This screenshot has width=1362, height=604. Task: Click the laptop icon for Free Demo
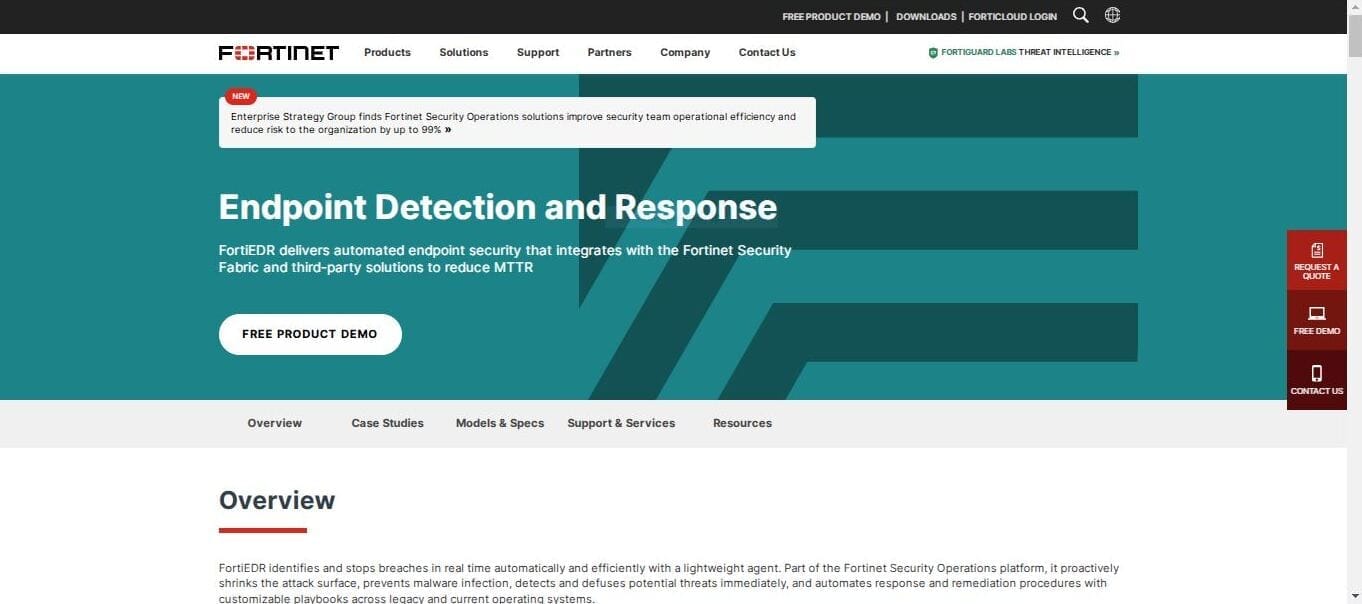[x=1316, y=315]
